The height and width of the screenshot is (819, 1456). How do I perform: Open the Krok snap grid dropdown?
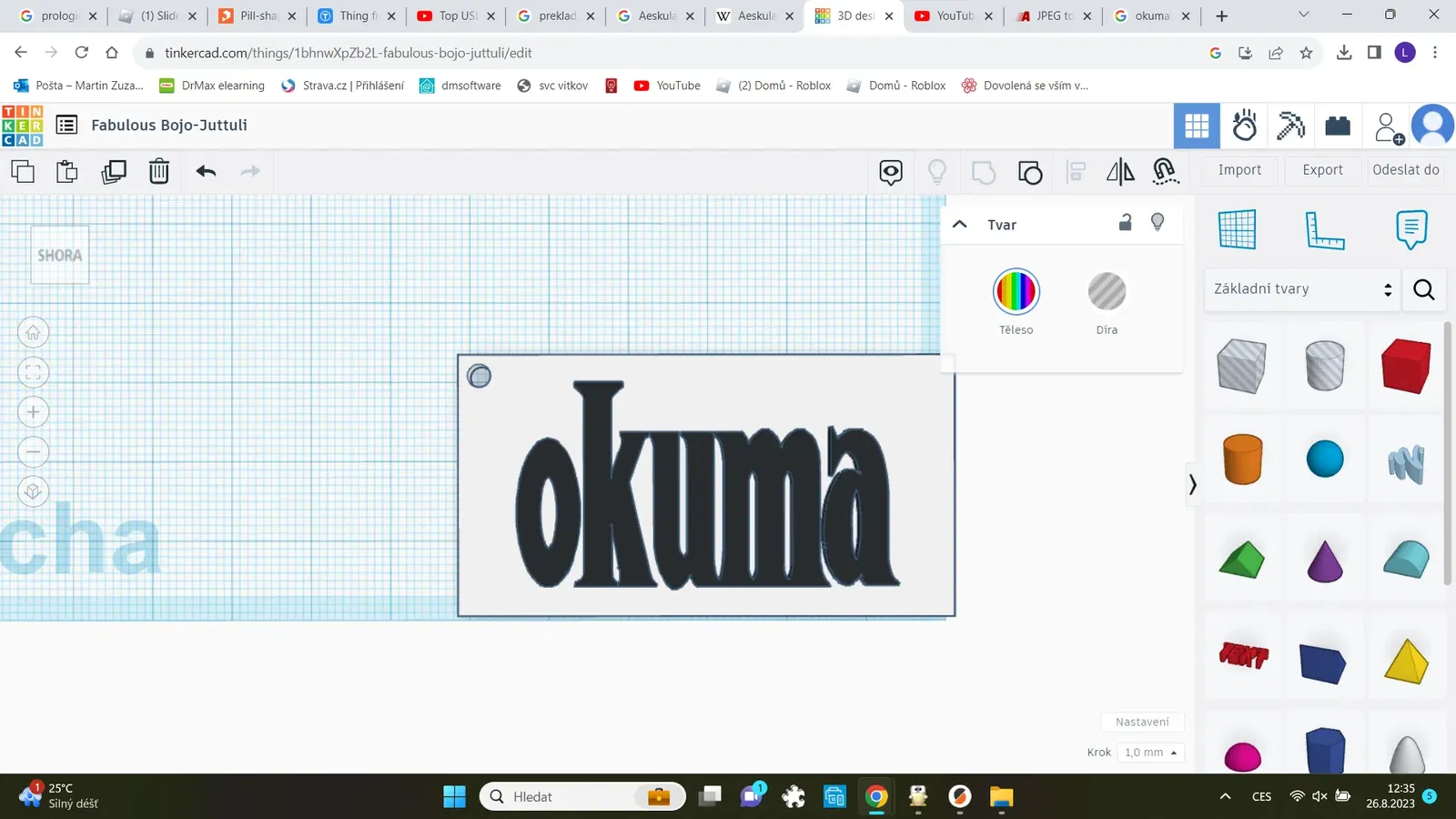[x=1150, y=753]
